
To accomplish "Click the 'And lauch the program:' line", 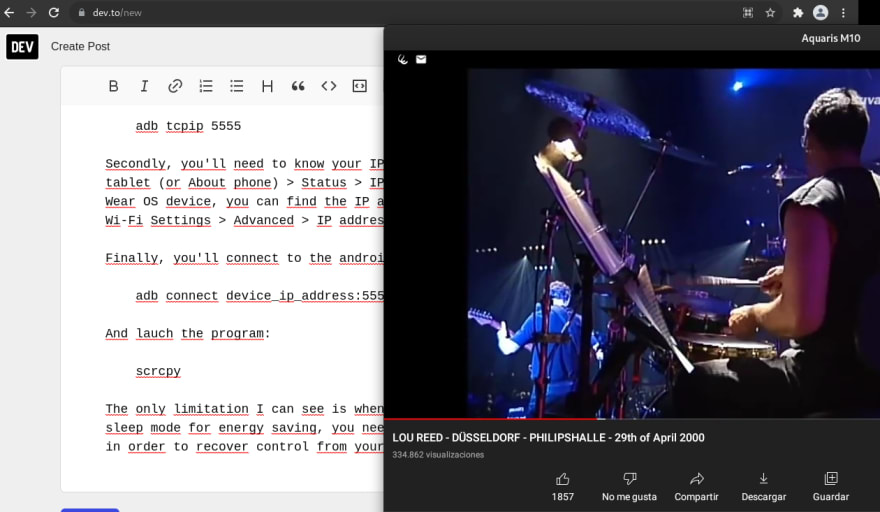I will click(188, 333).
